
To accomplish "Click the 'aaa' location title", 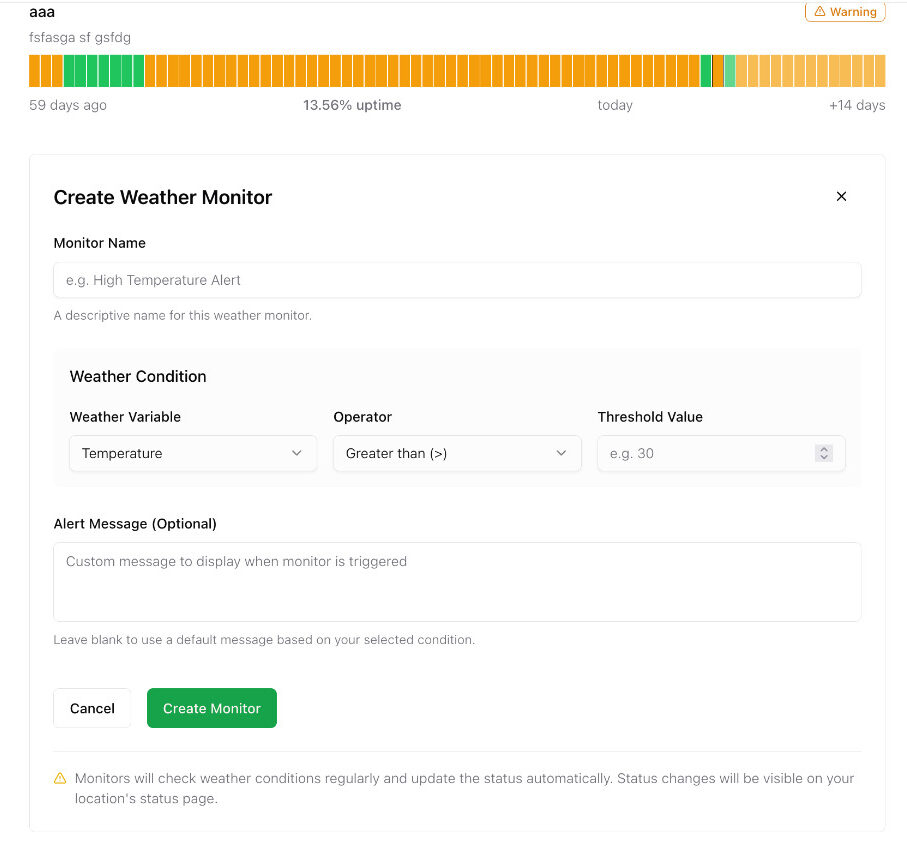I will 42,12.
